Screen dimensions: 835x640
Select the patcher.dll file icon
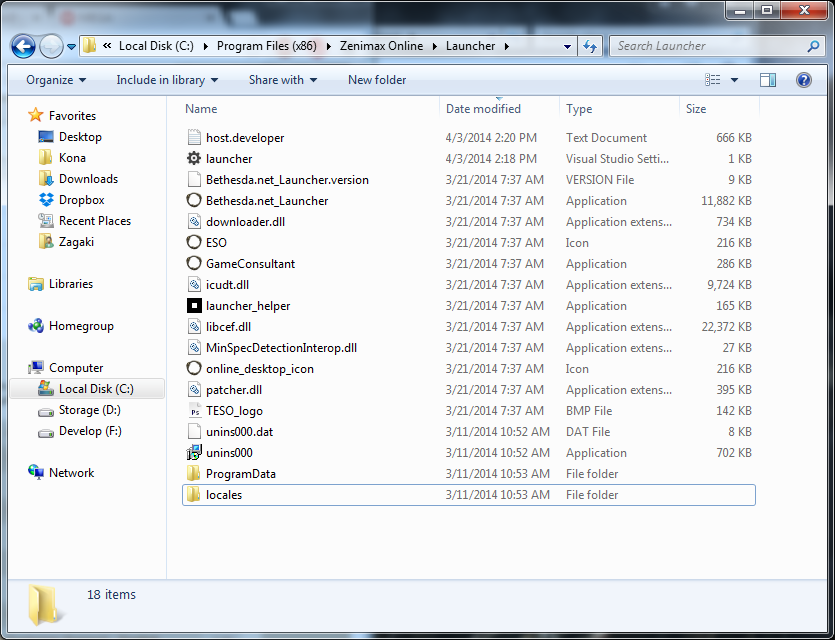pyautogui.click(x=194, y=390)
